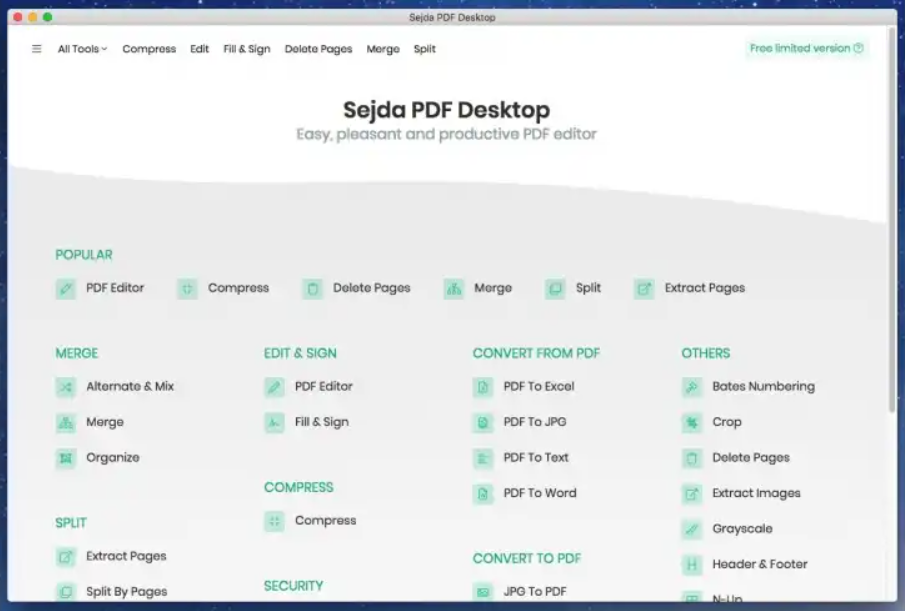Click the Compress icon in Popular section

188,289
